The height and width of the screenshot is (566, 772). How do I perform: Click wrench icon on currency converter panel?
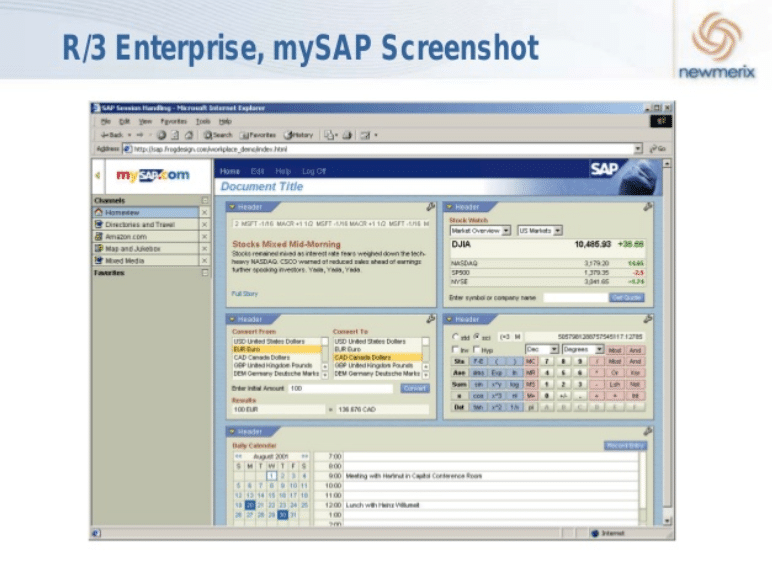point(430,319)
